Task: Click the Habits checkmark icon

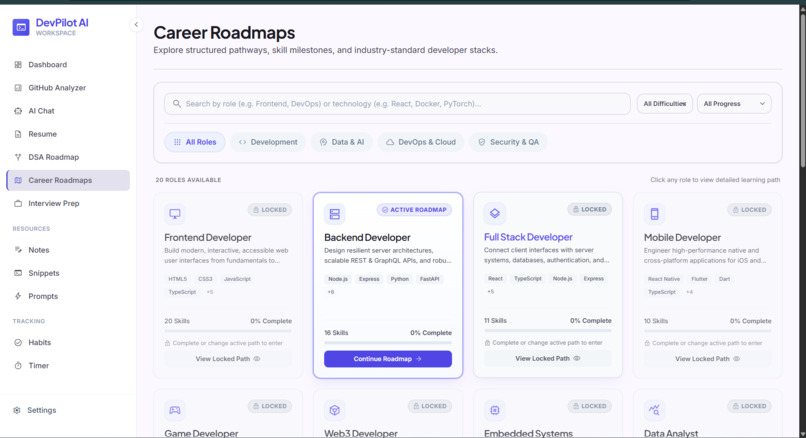Action: pyautogui.click(x=18, y=342)
